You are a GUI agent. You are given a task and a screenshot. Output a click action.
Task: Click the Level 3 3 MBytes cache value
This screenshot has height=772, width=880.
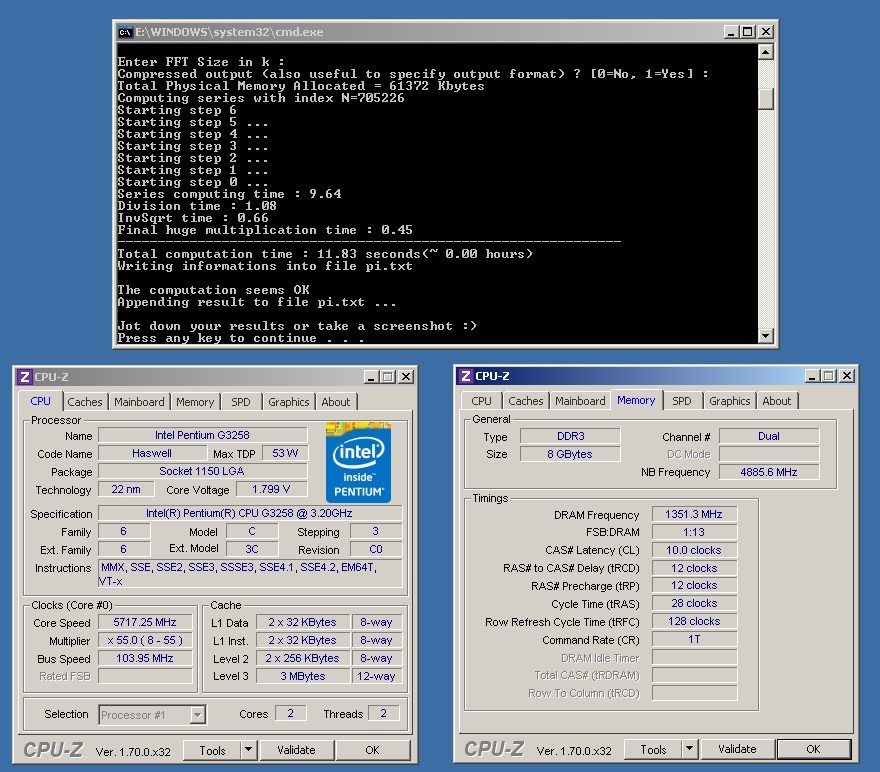pos(303,676)
